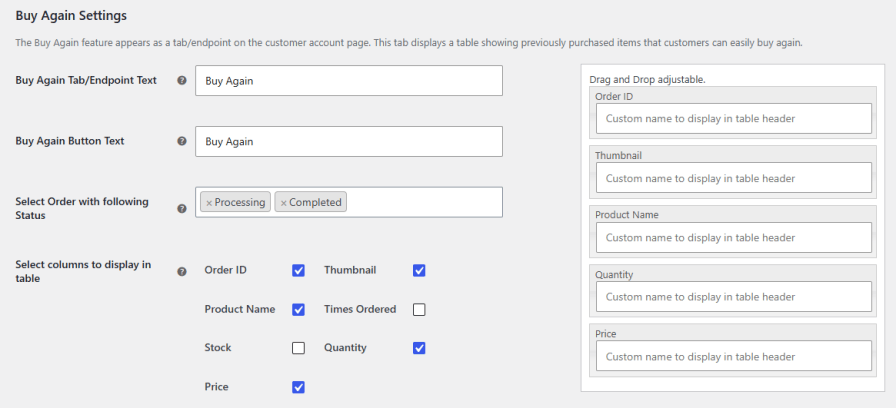Uncheck the Thumbnail column checkbox

(x=419, y=271)
